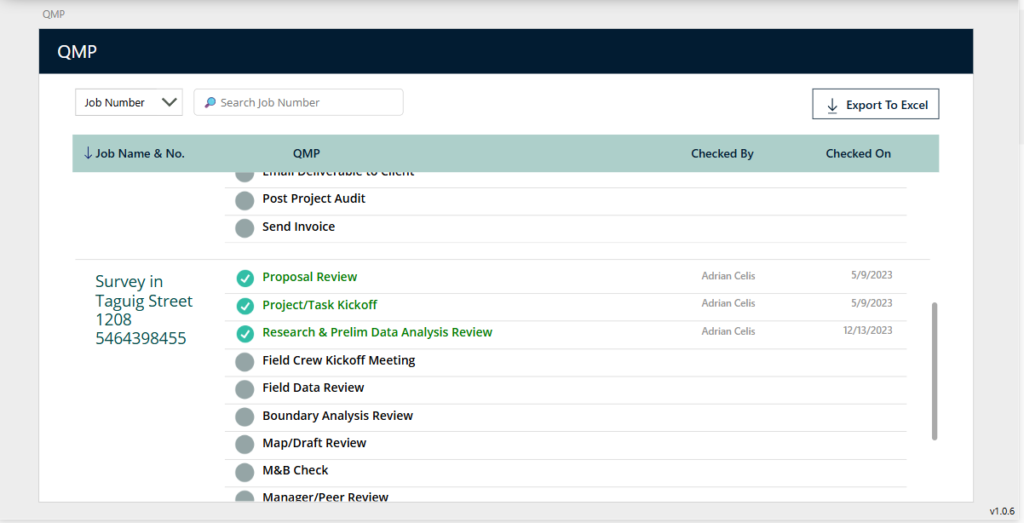Mark Field Crew Kickoff Meeting as checked

point(245,362)
